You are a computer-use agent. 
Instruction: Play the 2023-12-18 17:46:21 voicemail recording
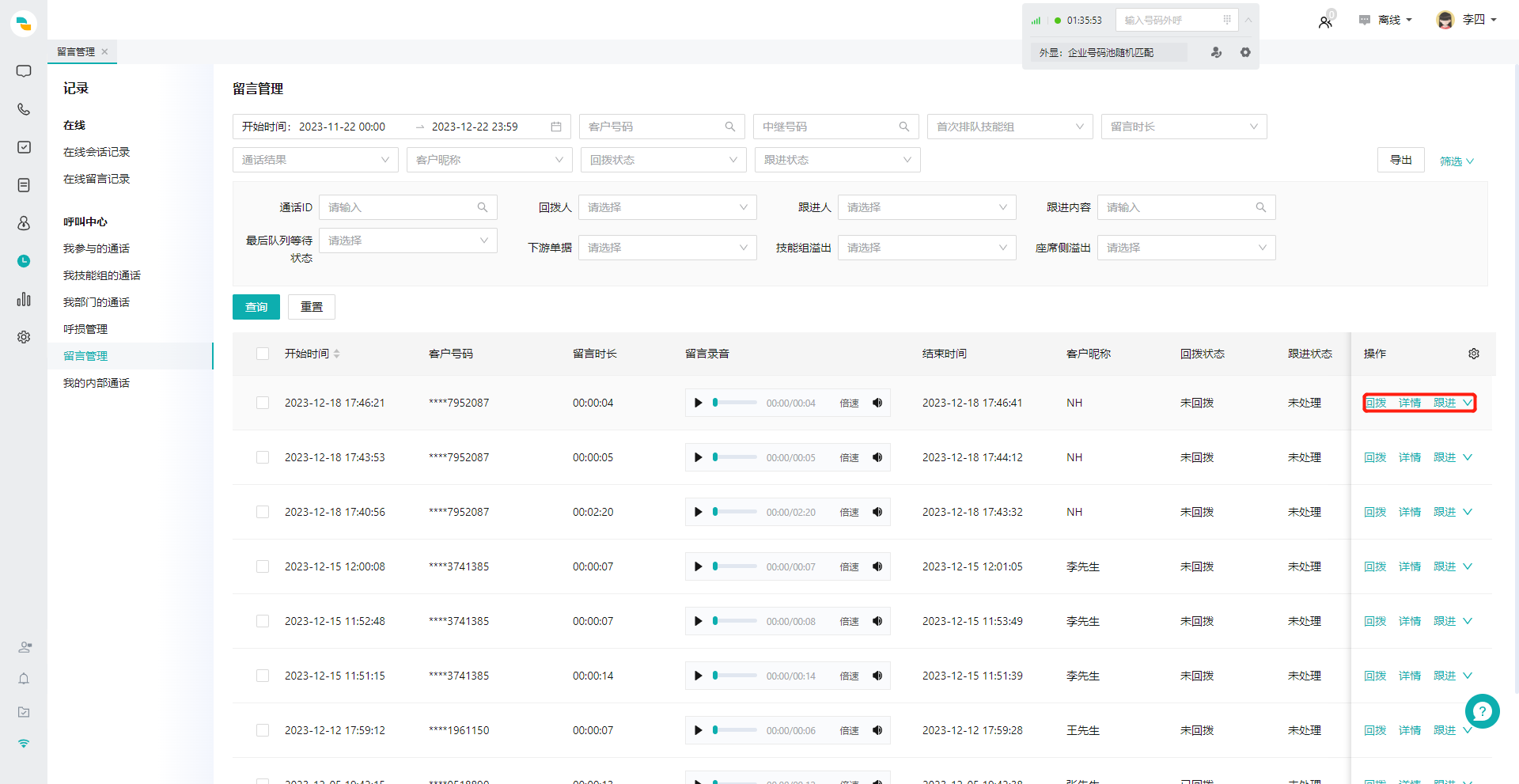(698, 403)
